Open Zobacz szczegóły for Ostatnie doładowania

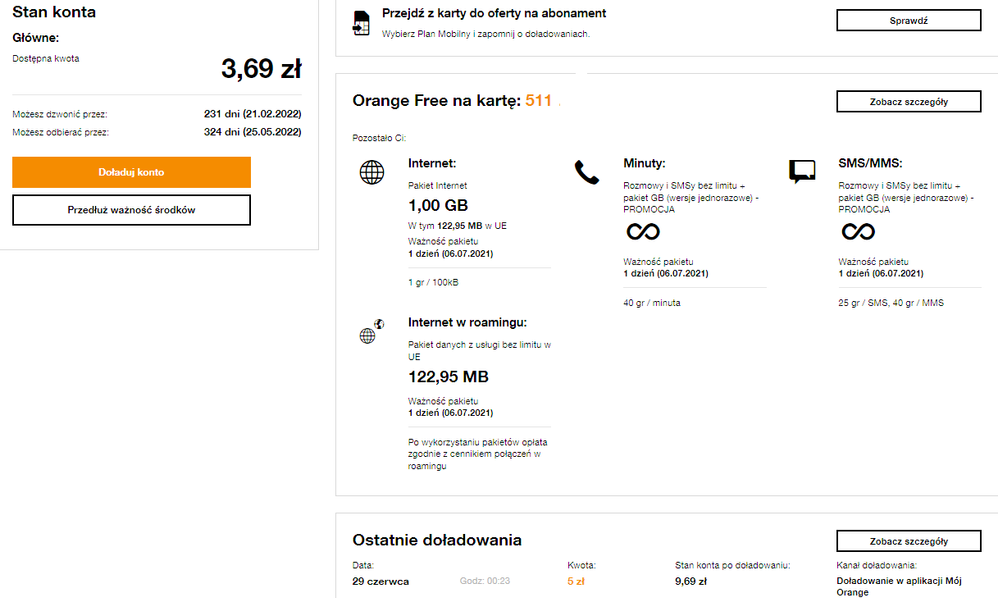point(908,541)
